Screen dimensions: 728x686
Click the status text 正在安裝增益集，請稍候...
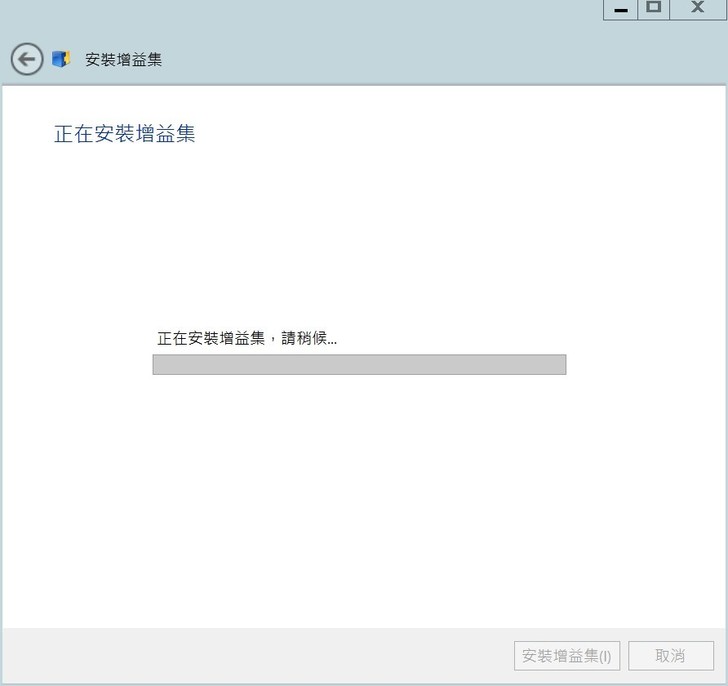[247, 338]
